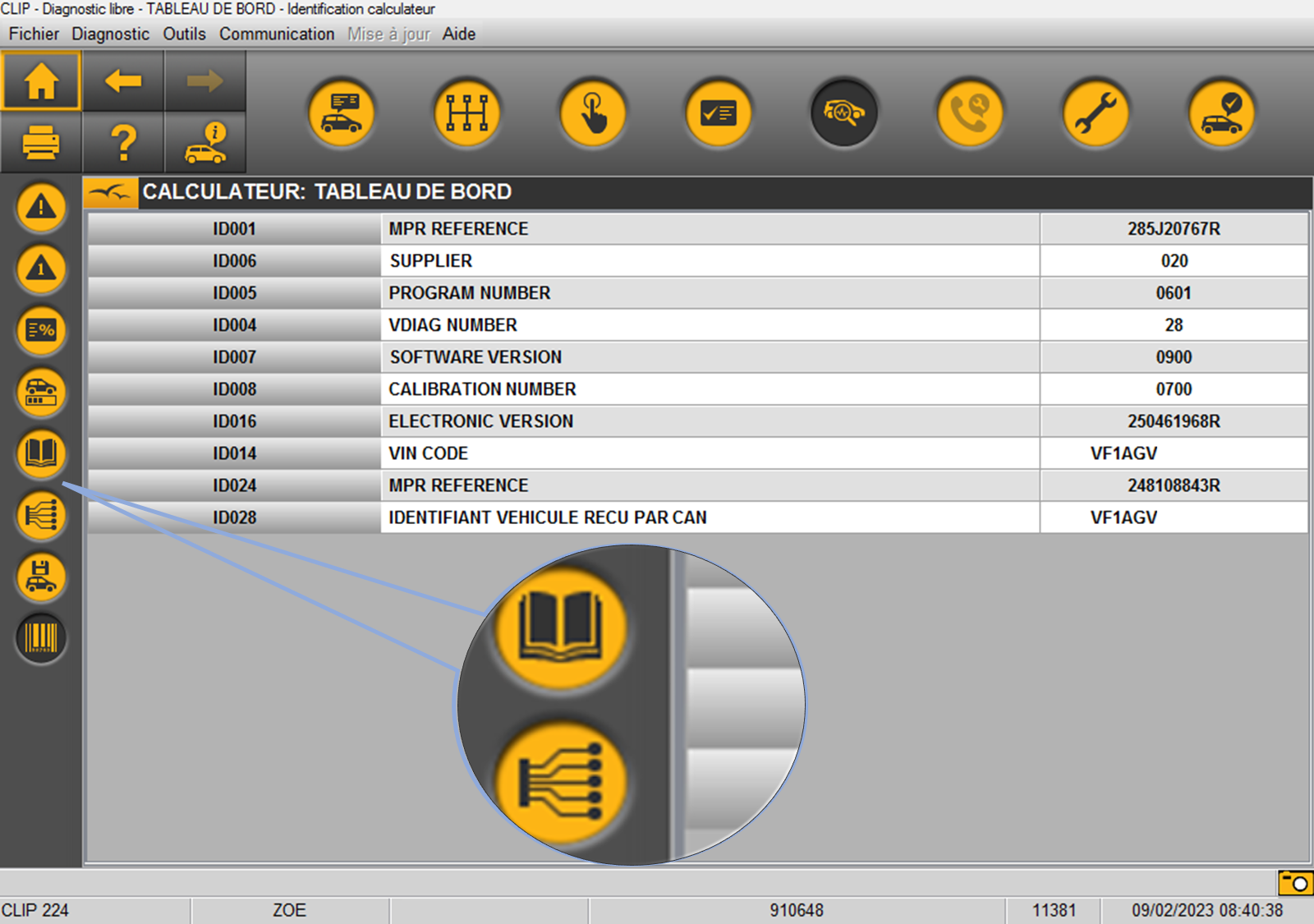Click the save vehicle floppy sidebar icon

(x=41, y=577)
